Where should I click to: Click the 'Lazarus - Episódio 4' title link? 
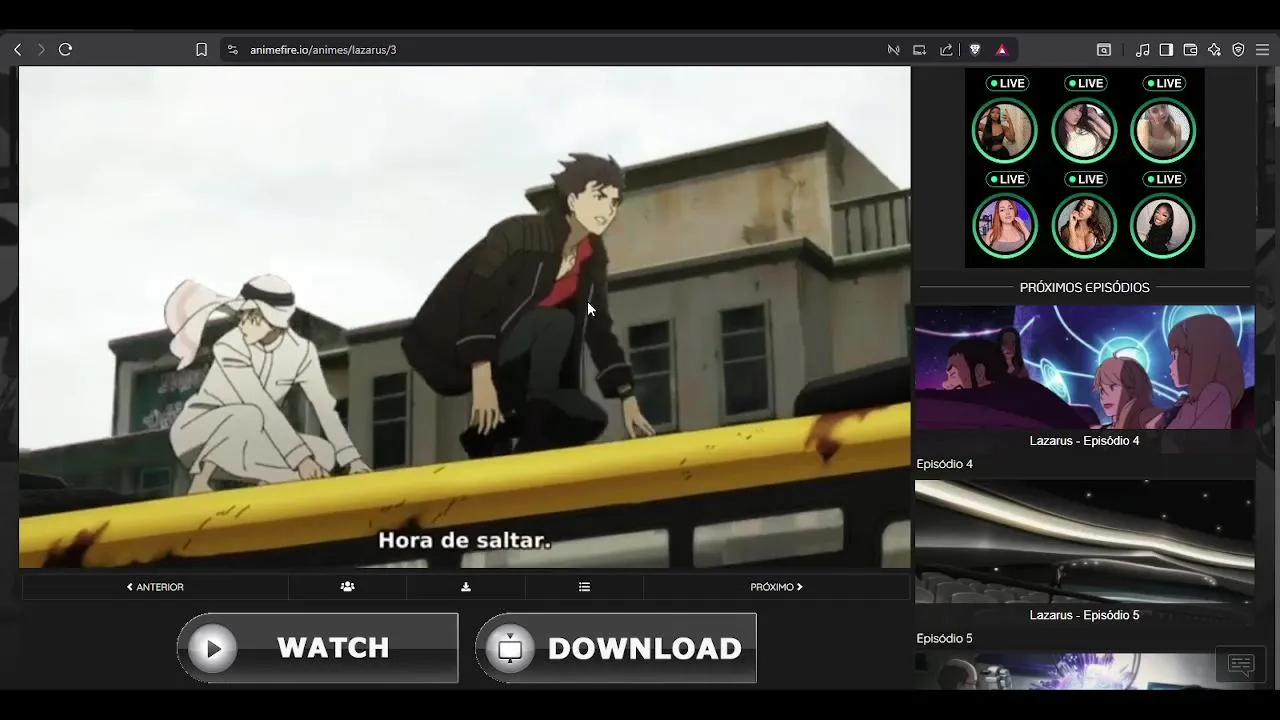[x=1084, y=441]
